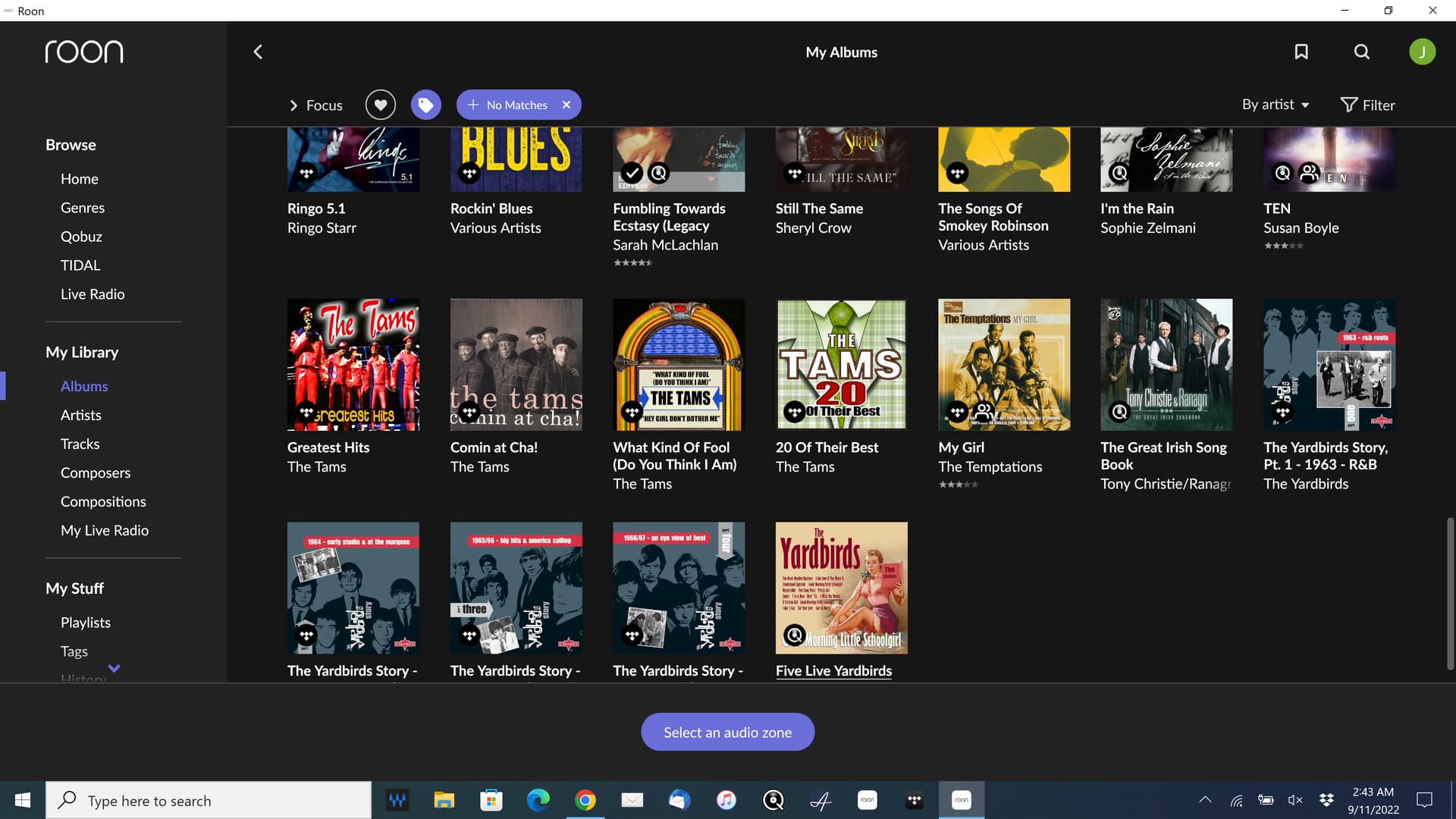
Task: Click TIDAL badge on Rockin' Blues
Action: 469,173
